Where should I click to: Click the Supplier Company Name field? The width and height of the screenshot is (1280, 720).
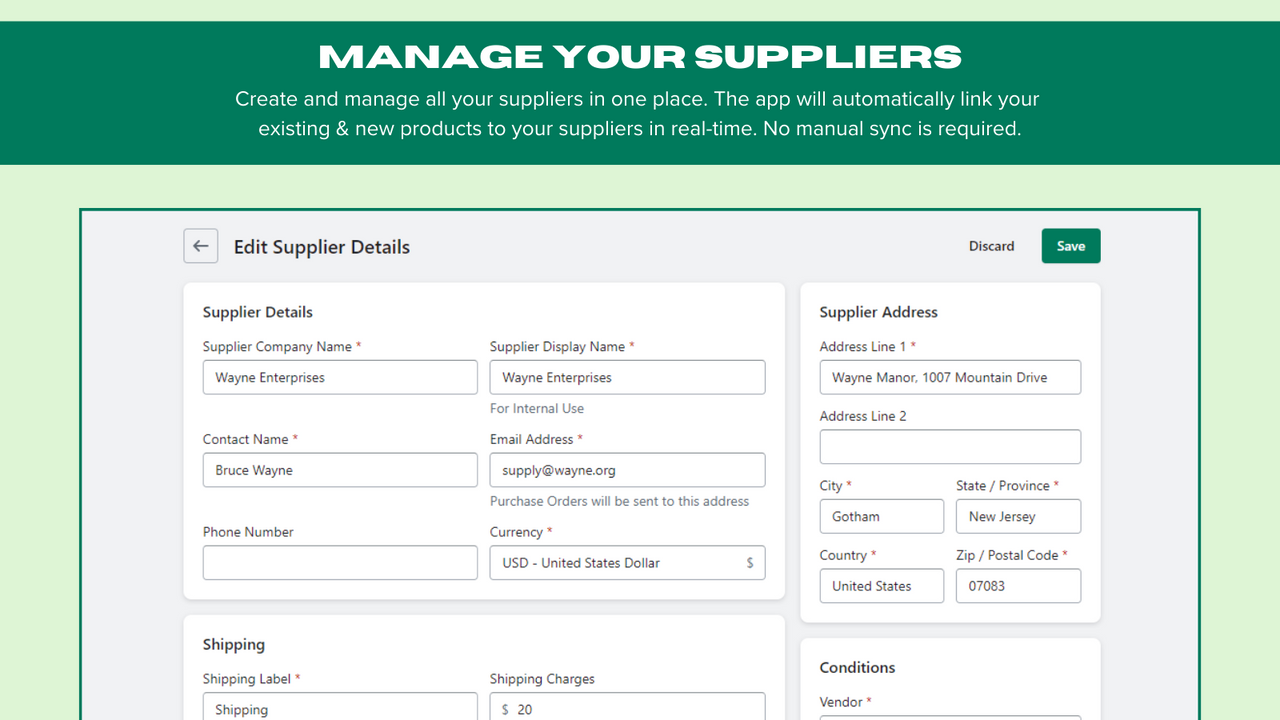point(340,377)
